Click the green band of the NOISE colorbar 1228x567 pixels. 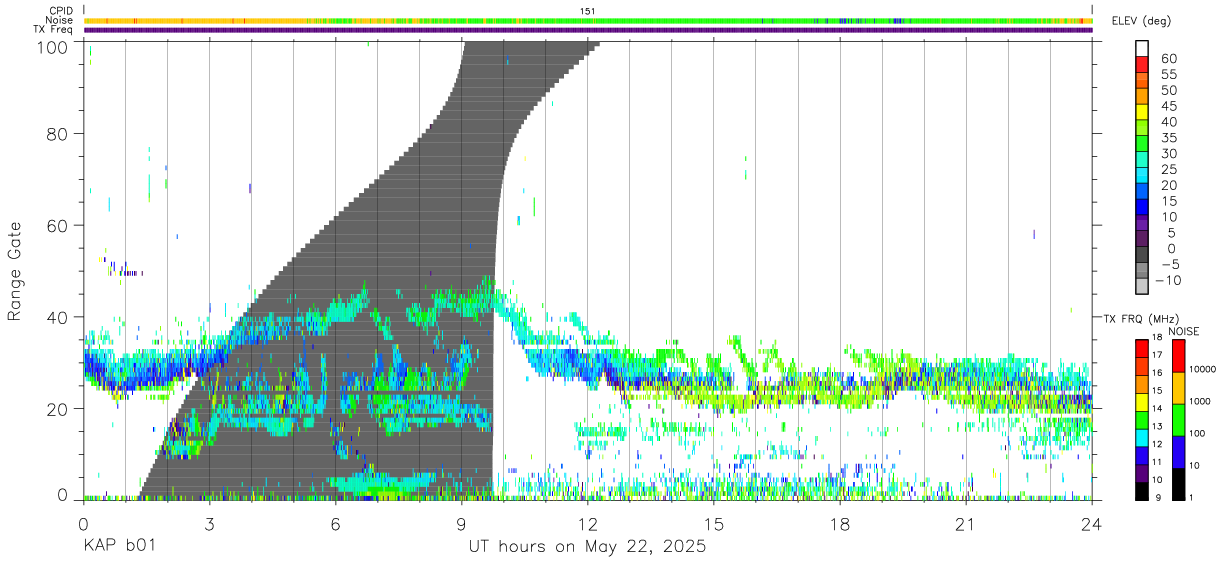(1177, 419)
